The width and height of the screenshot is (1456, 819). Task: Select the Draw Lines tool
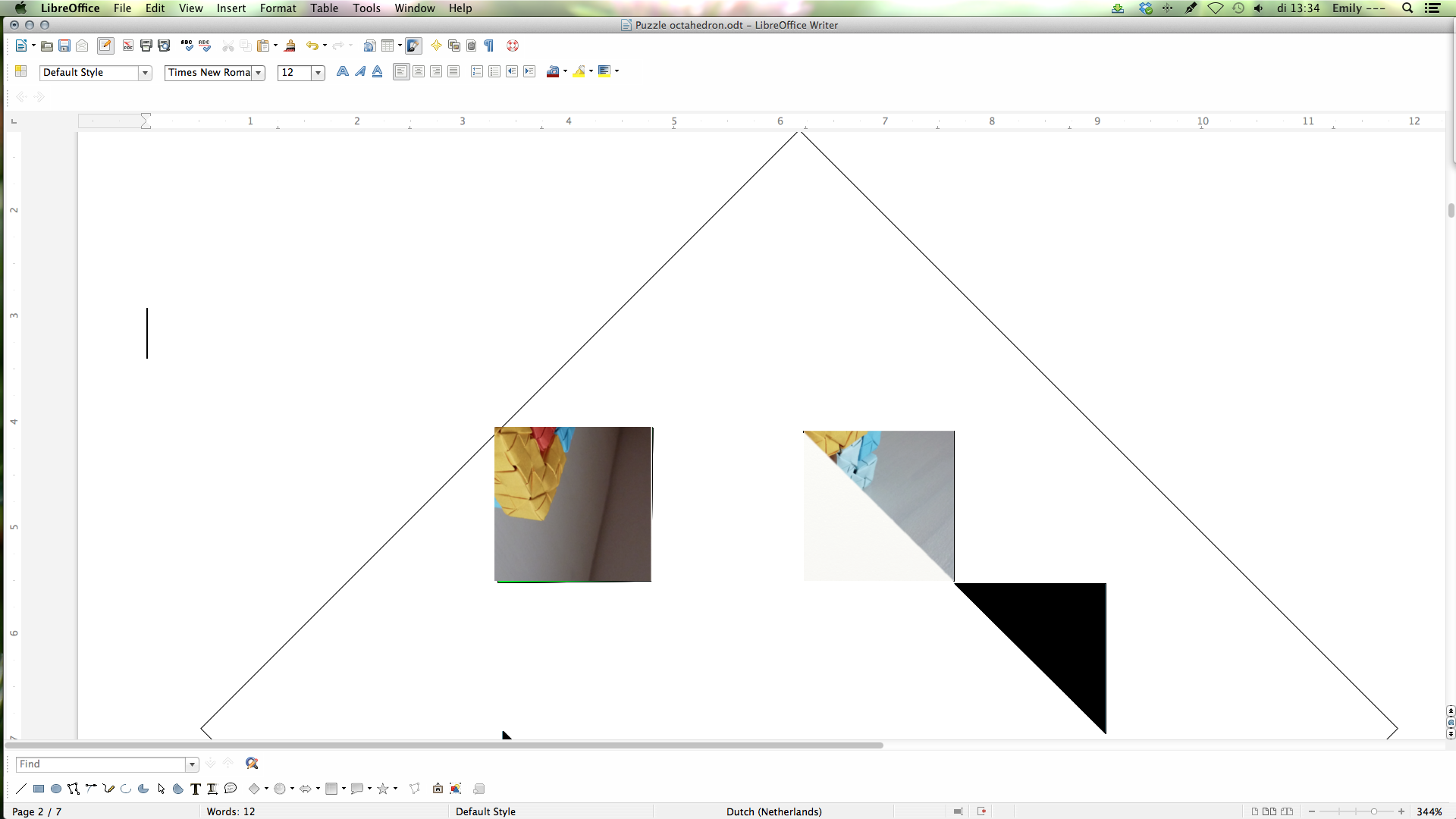tap(21, 789)
